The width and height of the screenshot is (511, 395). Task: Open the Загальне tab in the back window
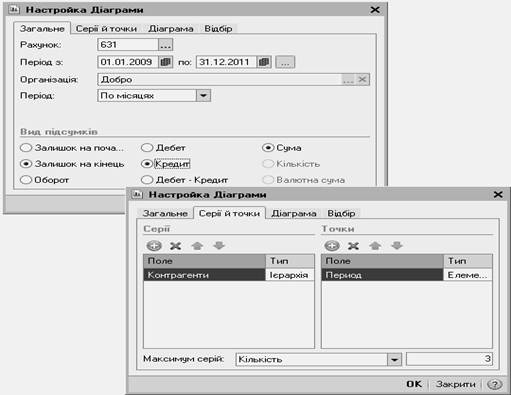coord(42,29)
